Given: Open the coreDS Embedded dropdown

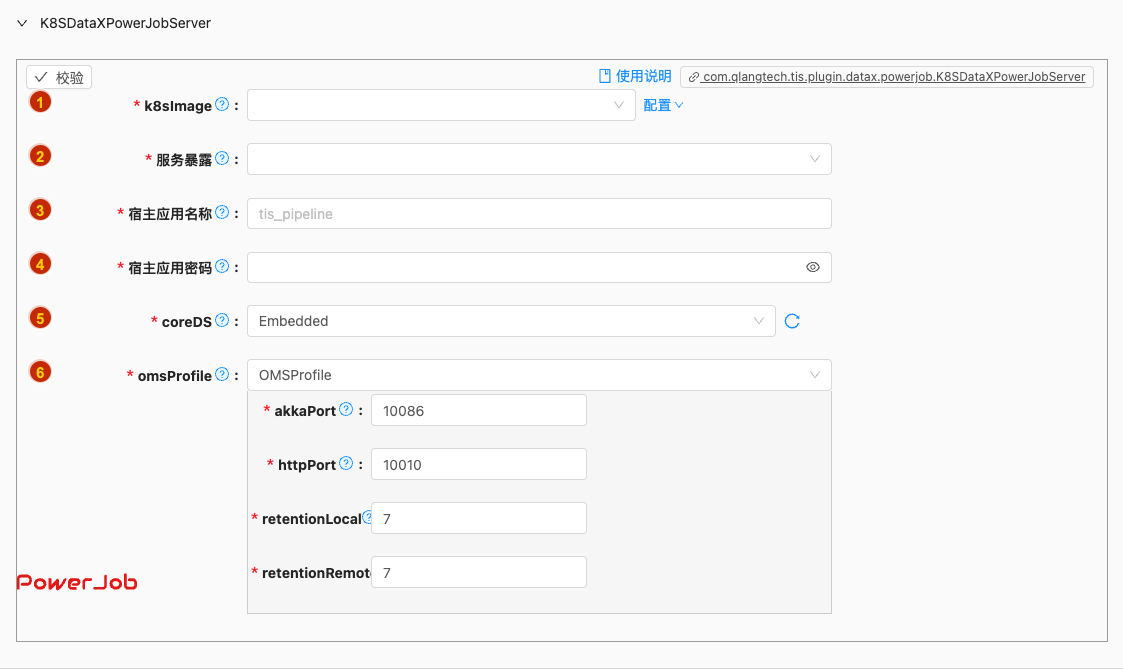Looking at the screenshot, I should coord(511,321).
